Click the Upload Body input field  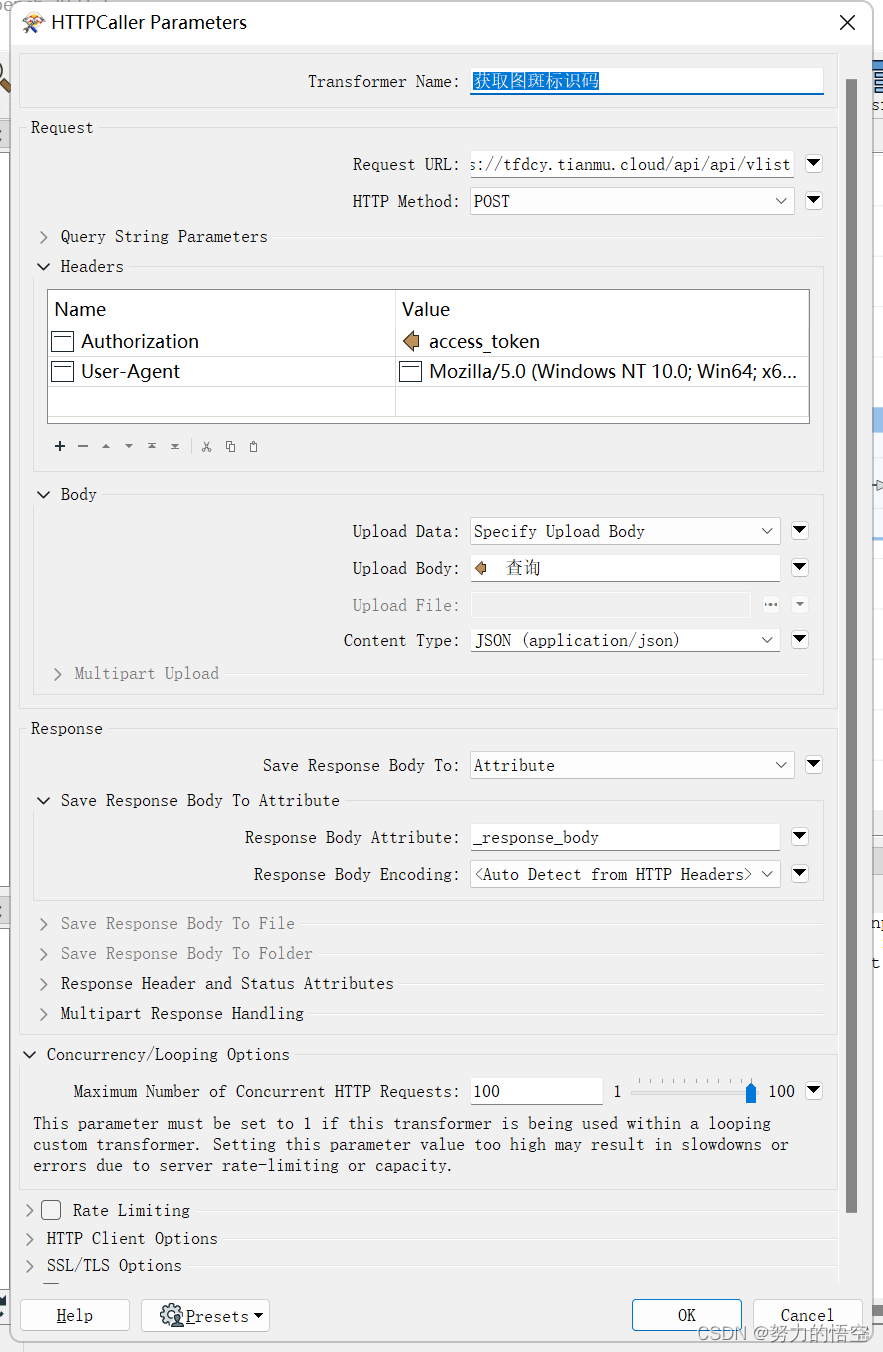pyautogui.click(x=625, y=568)
